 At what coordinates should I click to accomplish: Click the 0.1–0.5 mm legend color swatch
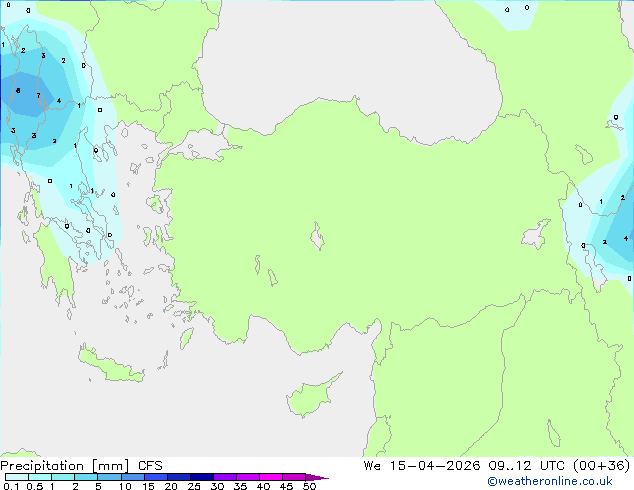[x=17, y=477]
